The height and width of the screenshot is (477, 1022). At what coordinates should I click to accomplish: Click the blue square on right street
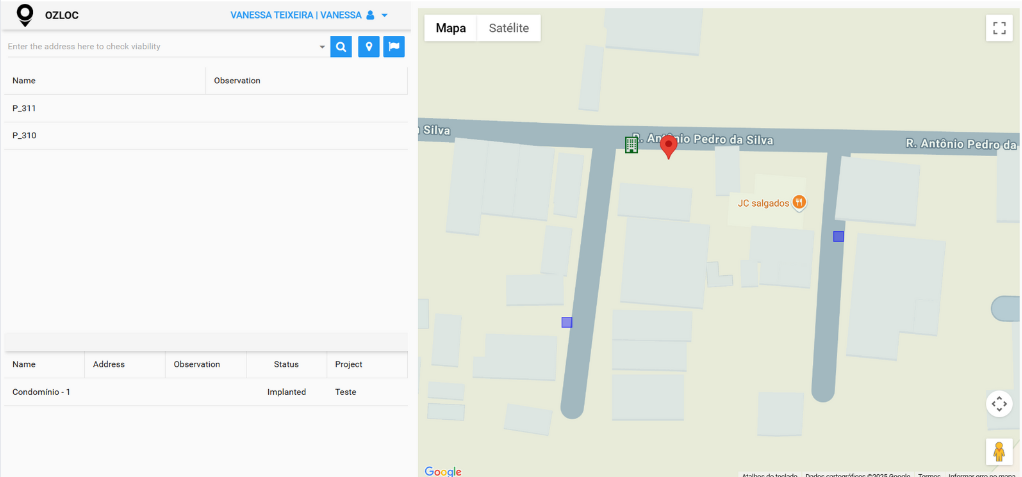coord(838,237)
